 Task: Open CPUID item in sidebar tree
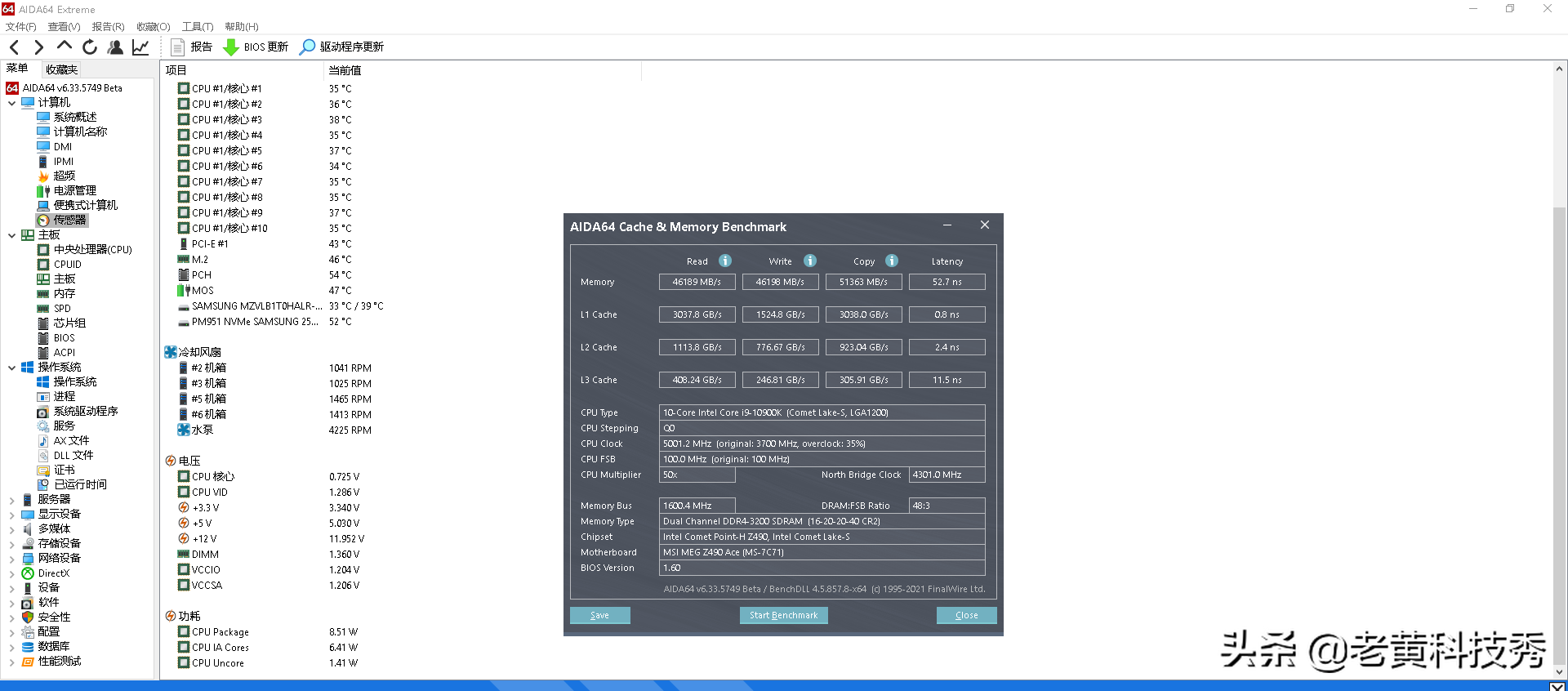click(x=60, y=264)
